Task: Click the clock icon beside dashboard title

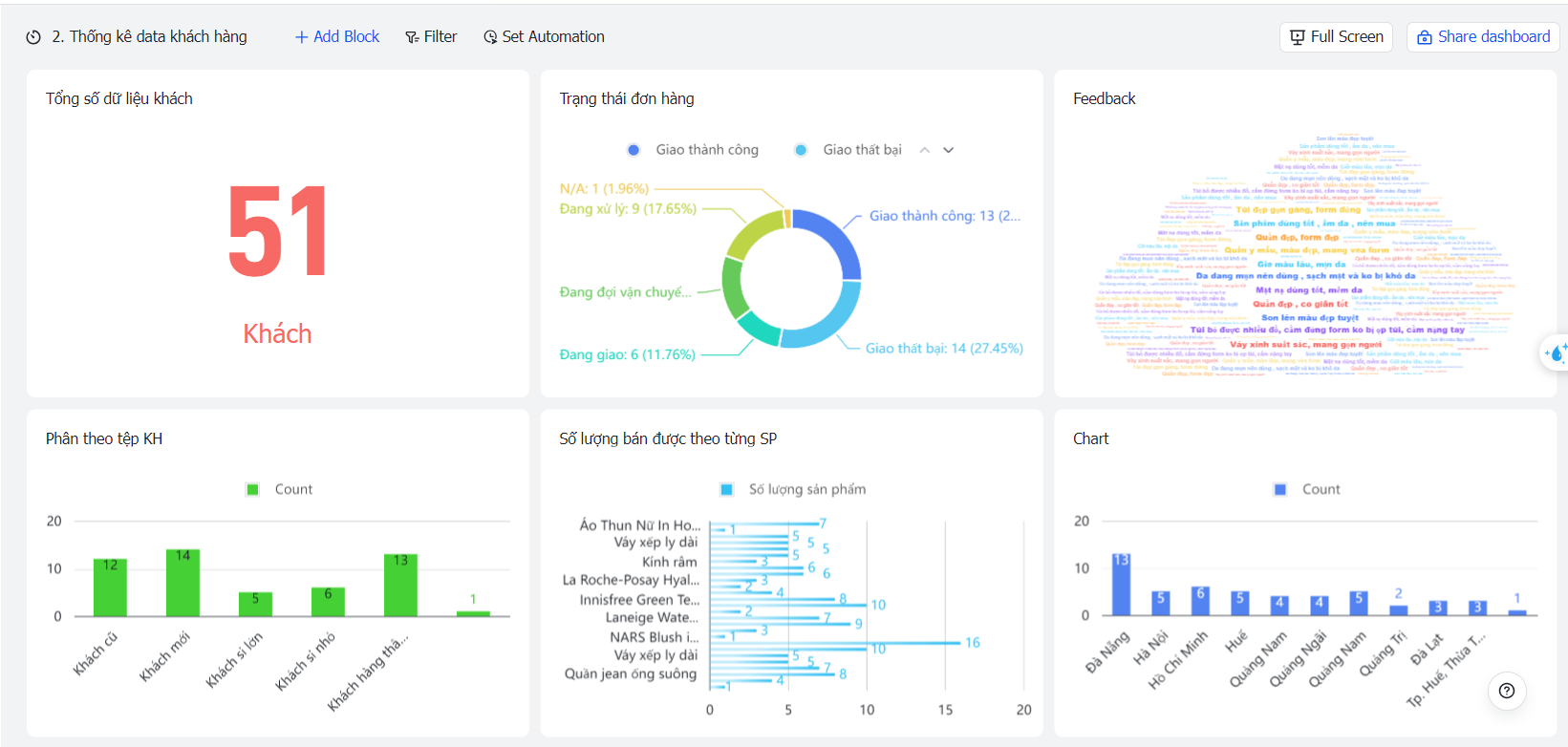Action: click(33, 37)
